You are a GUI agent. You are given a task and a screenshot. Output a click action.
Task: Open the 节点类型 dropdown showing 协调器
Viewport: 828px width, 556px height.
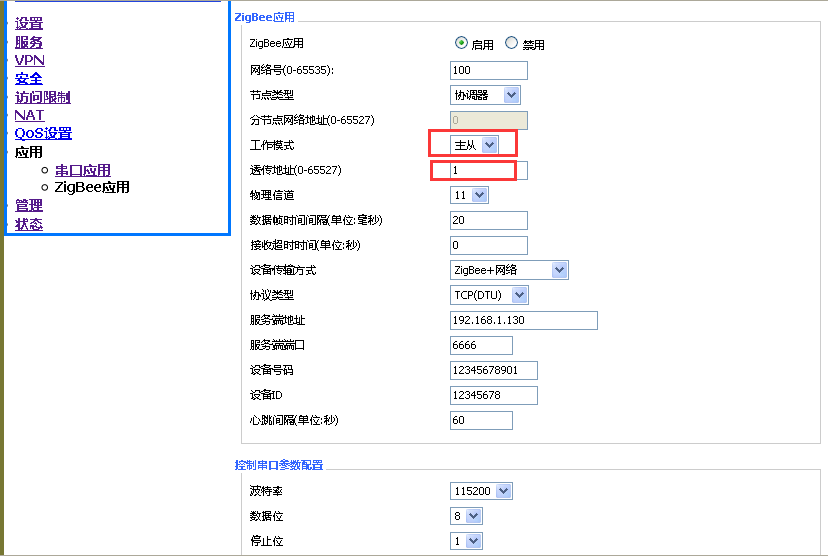pyautogui.click(x=485, y=95)
